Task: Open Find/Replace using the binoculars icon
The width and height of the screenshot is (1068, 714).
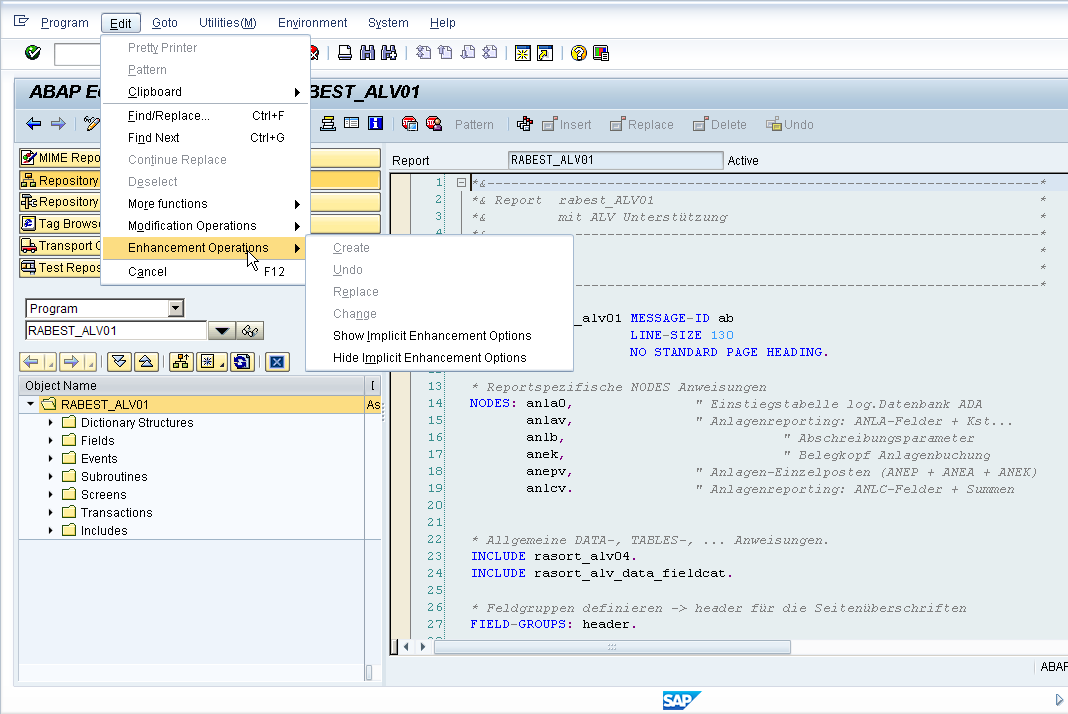Action: pyautogui.click(x=365, y=51)
